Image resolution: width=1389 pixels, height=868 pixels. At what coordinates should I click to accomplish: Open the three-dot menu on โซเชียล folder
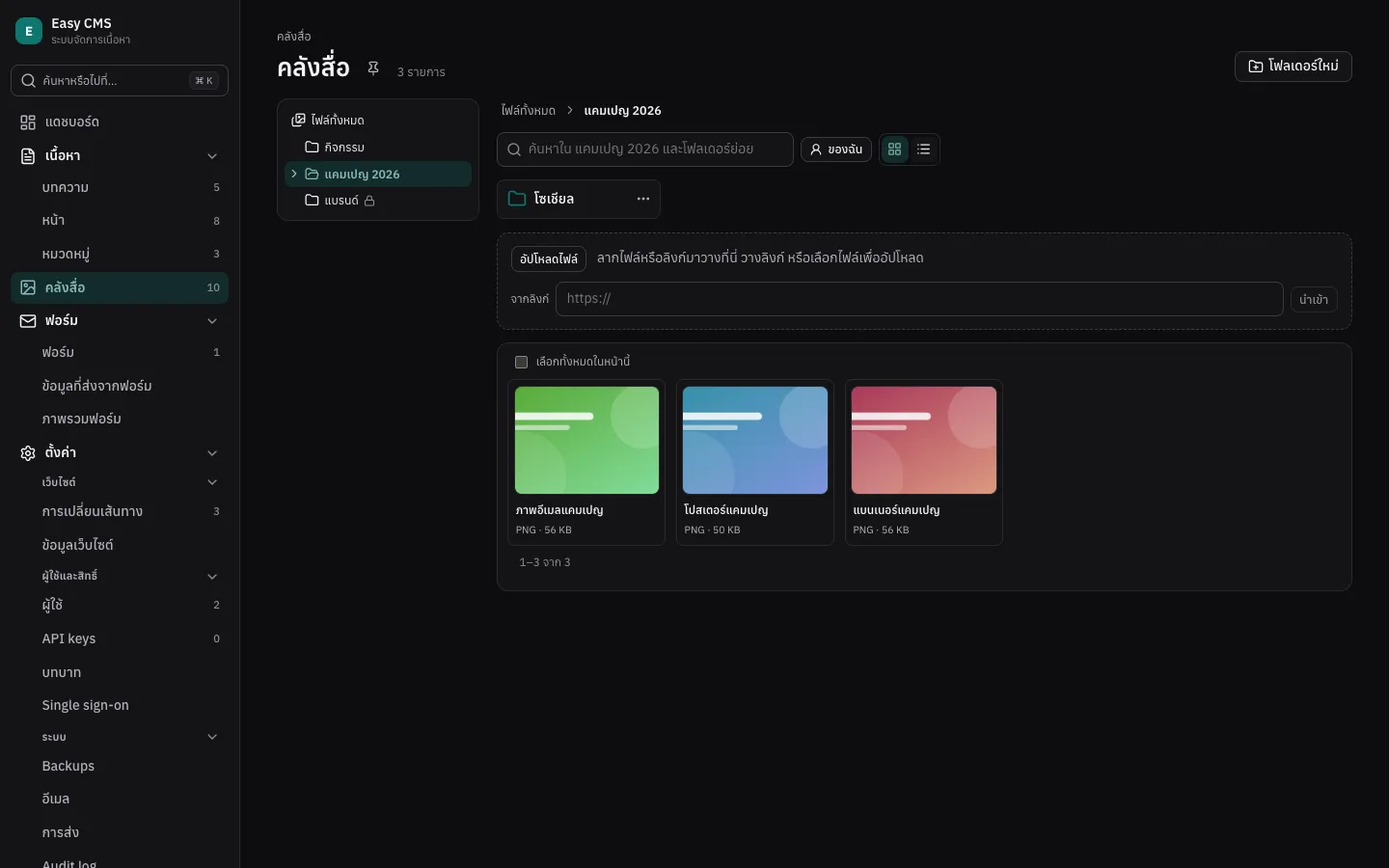[643, 199]
